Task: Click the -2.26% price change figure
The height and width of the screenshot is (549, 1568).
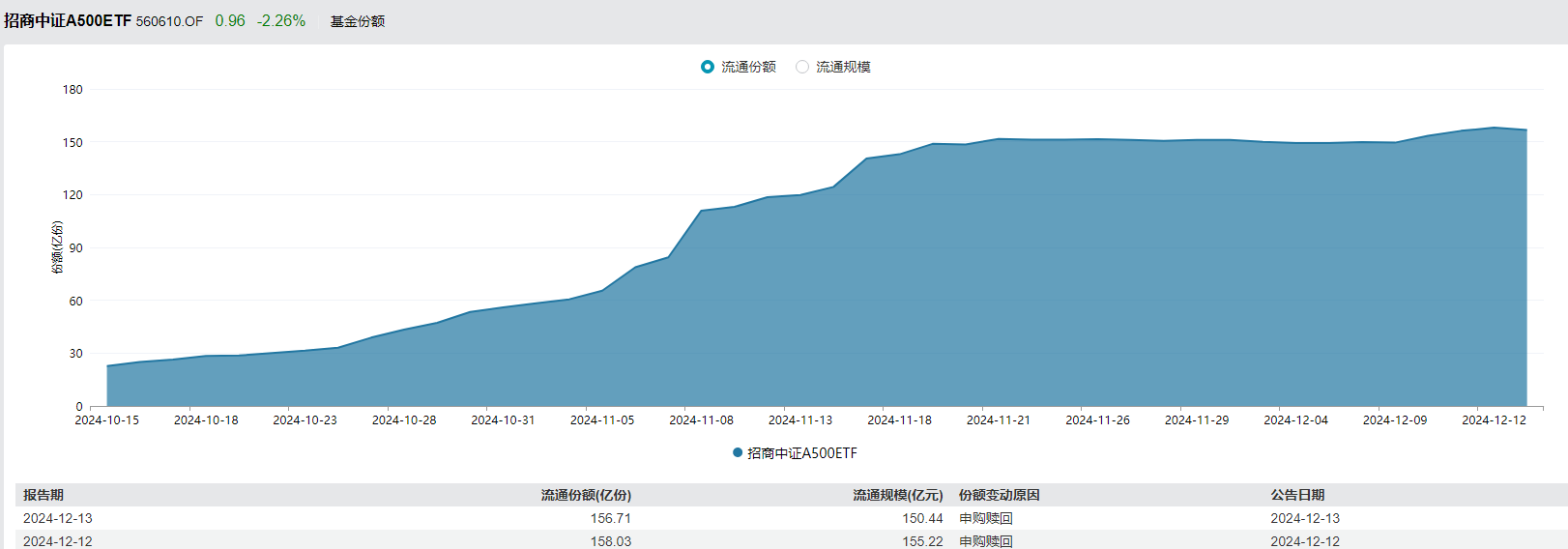Action: pos(281,21)
